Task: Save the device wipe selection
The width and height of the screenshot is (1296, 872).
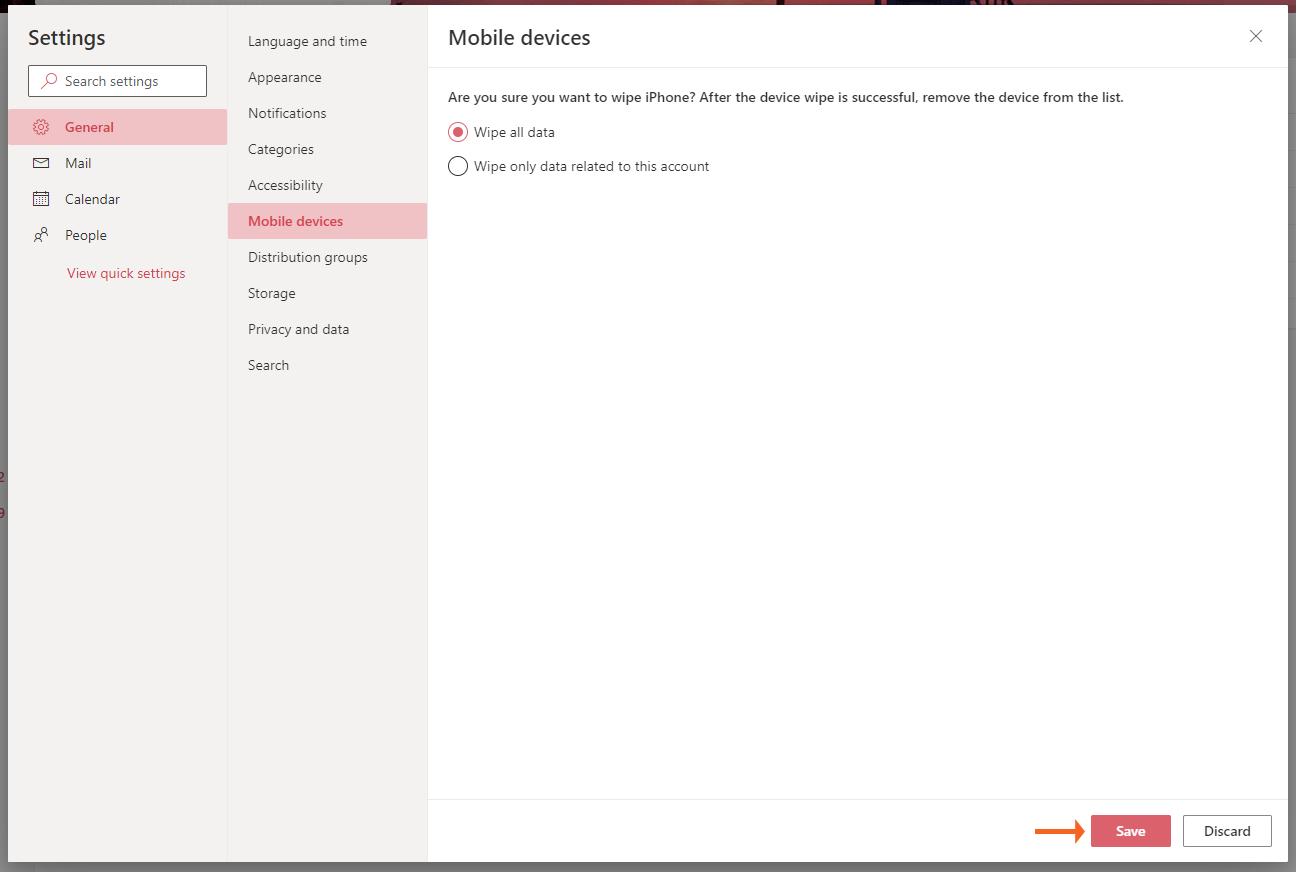Action: coord(1130,831)
